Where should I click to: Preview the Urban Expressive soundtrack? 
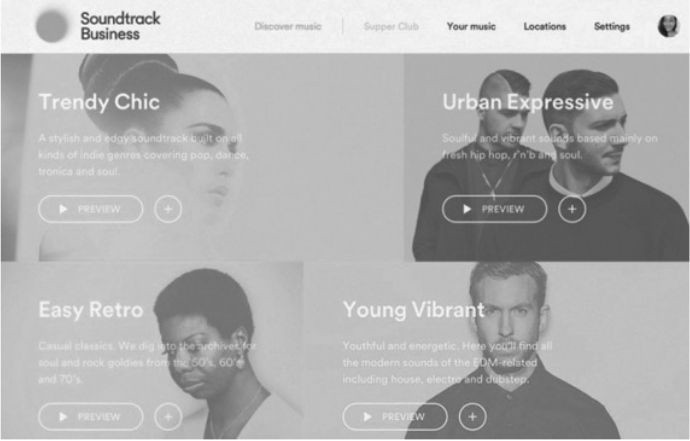[495, 209]
